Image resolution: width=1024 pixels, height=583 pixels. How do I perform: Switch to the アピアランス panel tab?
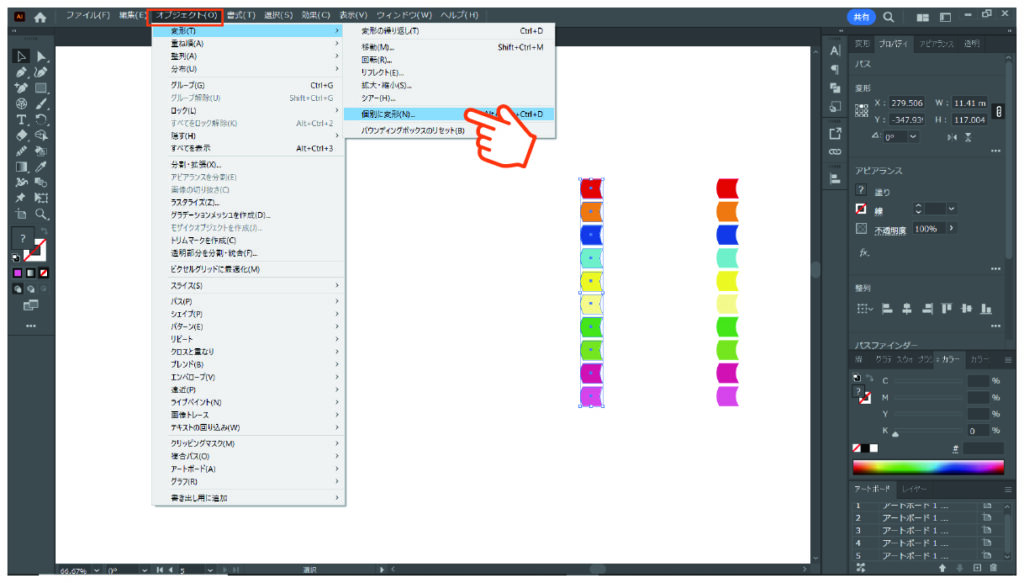[x=936, y=44]
